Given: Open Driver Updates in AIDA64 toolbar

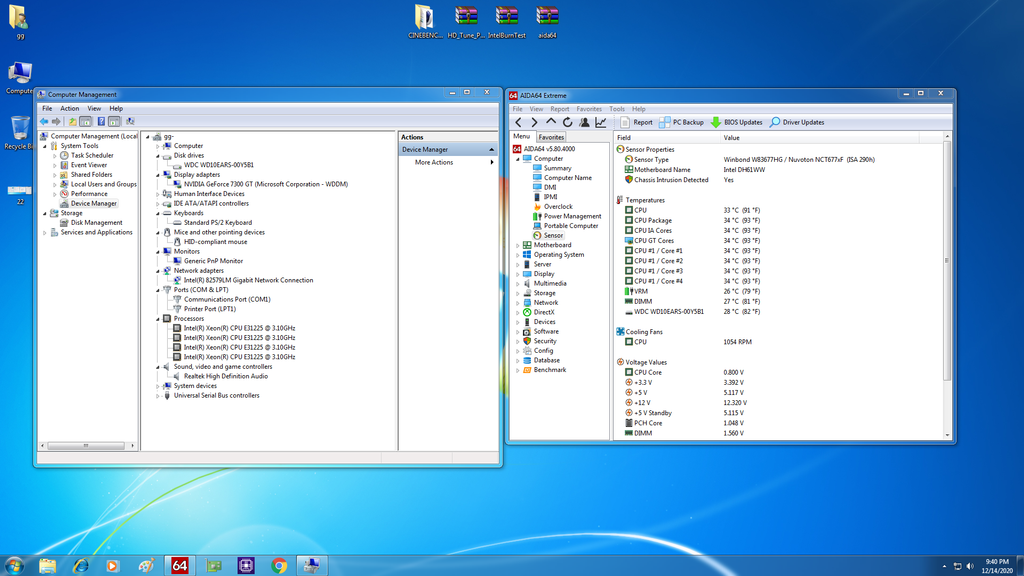Looking at the screenshot, I should 796,122.
